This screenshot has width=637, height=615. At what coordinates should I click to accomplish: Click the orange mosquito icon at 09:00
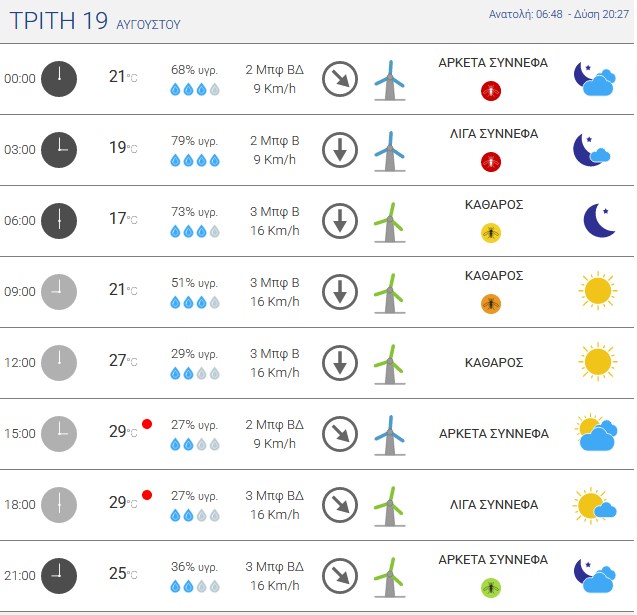click(491, 304)
